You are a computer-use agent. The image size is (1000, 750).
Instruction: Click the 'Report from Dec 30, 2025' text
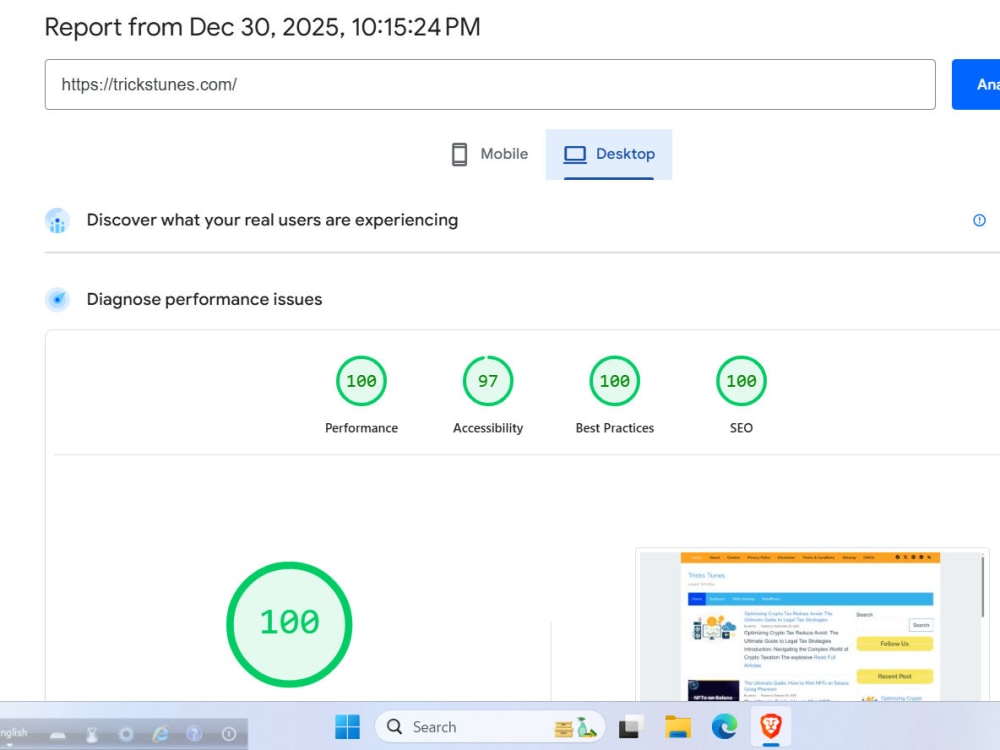(x=262, y=27)
